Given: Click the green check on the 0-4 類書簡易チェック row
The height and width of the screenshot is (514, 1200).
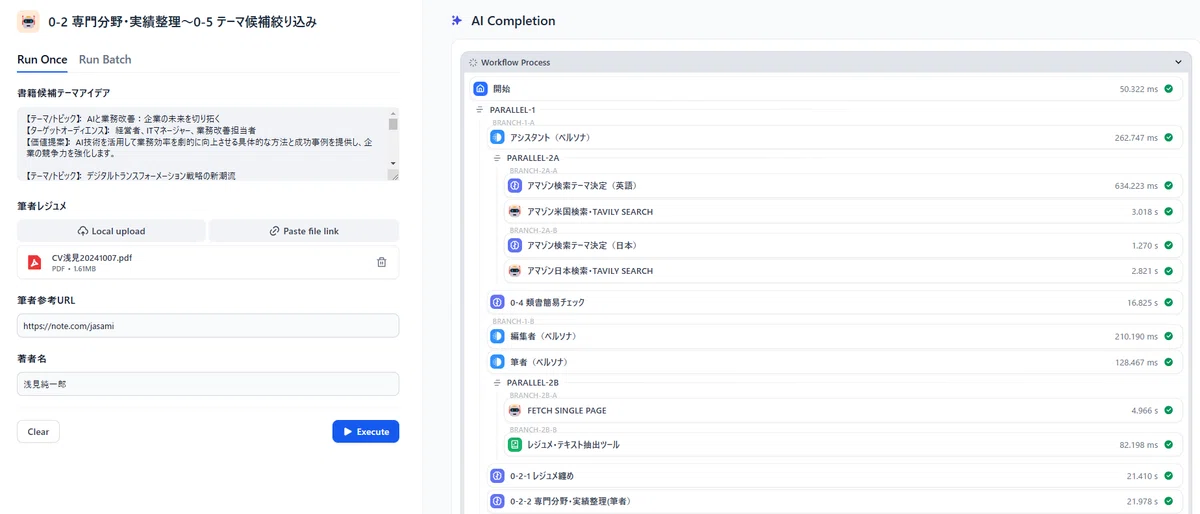Looking at the screenshot, I should pyautogui.click(x=1168, y=302).
